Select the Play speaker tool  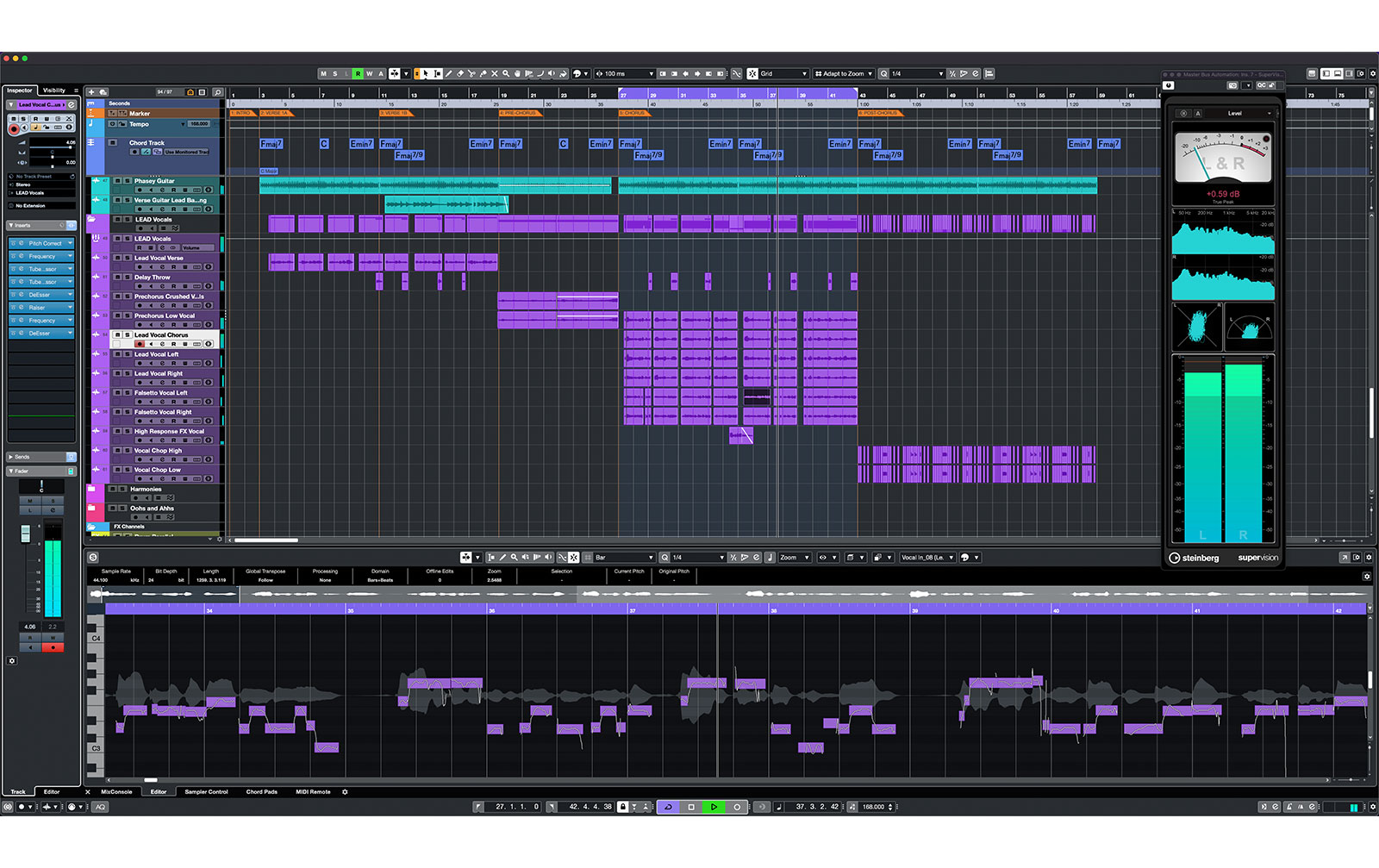[x=552, y=73]
